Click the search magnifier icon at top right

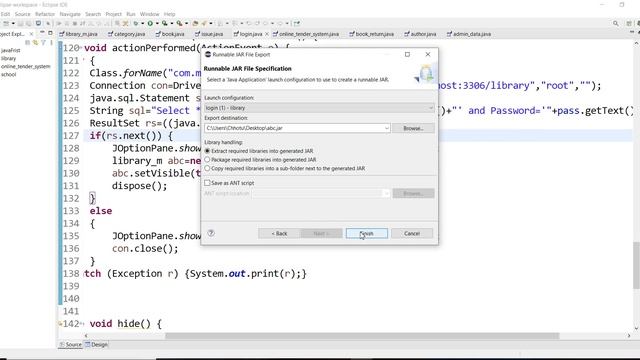[616, 23]
